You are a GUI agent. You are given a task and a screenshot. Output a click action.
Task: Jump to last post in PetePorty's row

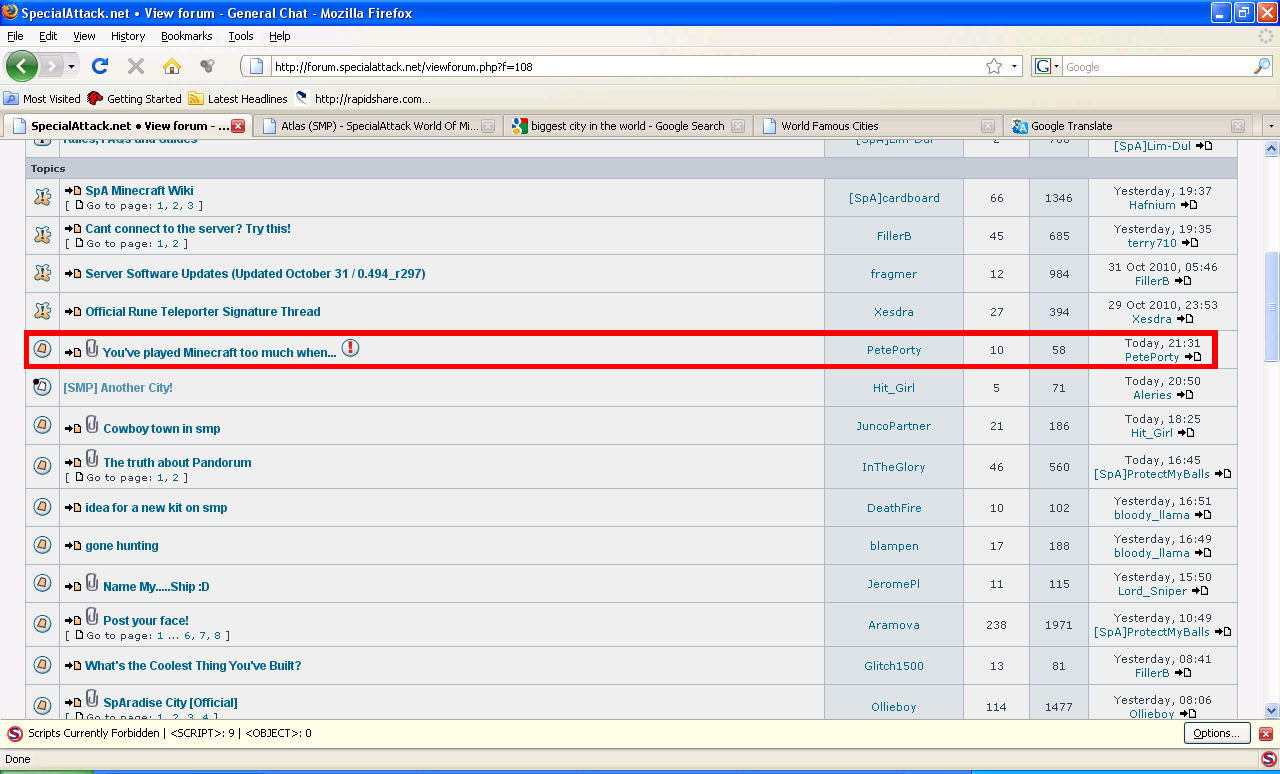(1193, 357)
